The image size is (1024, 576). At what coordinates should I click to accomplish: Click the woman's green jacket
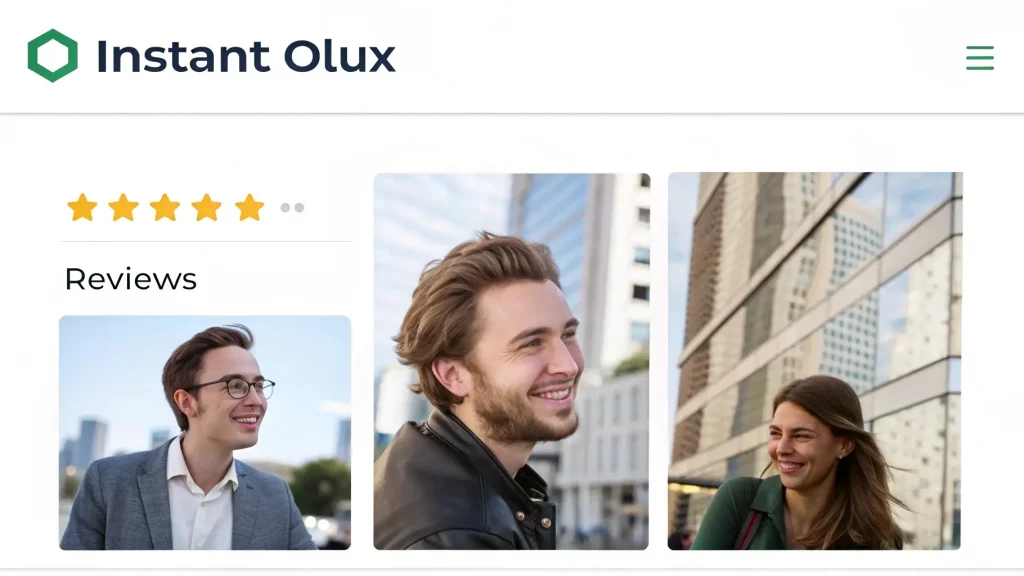click(738, 516)
